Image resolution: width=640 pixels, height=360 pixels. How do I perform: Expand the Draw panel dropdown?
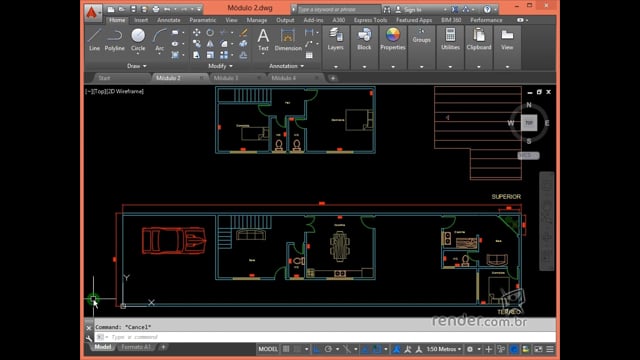[x=137, y=66]
